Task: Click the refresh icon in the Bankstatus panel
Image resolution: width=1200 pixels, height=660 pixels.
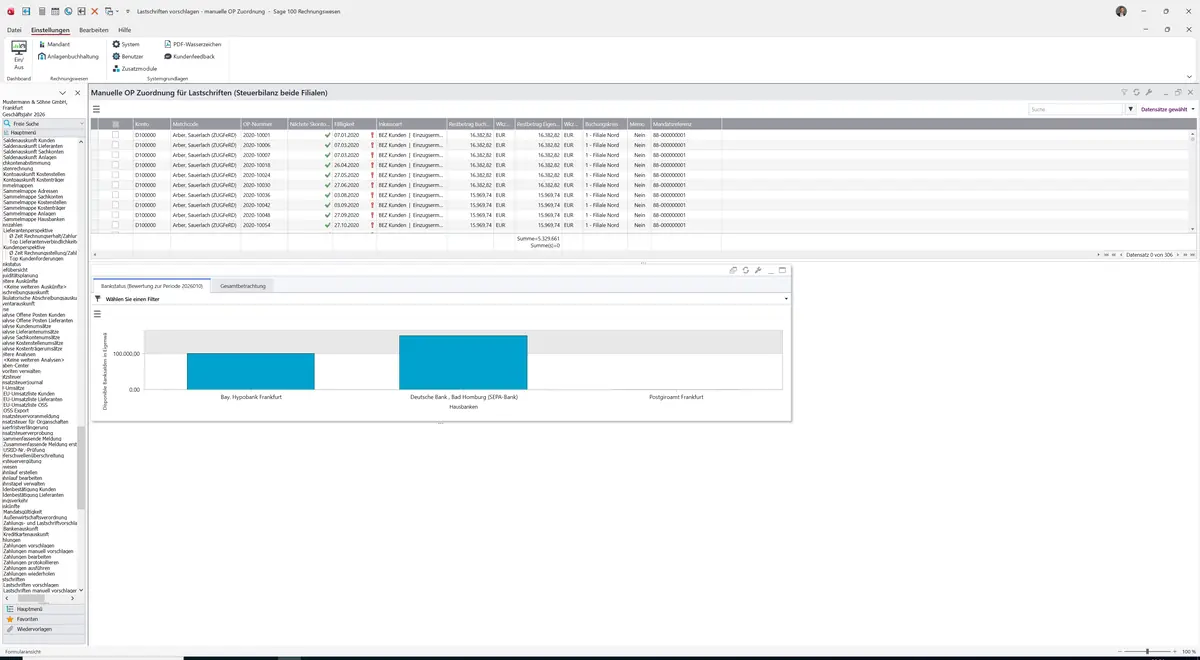Action: (x=746, y=270)
